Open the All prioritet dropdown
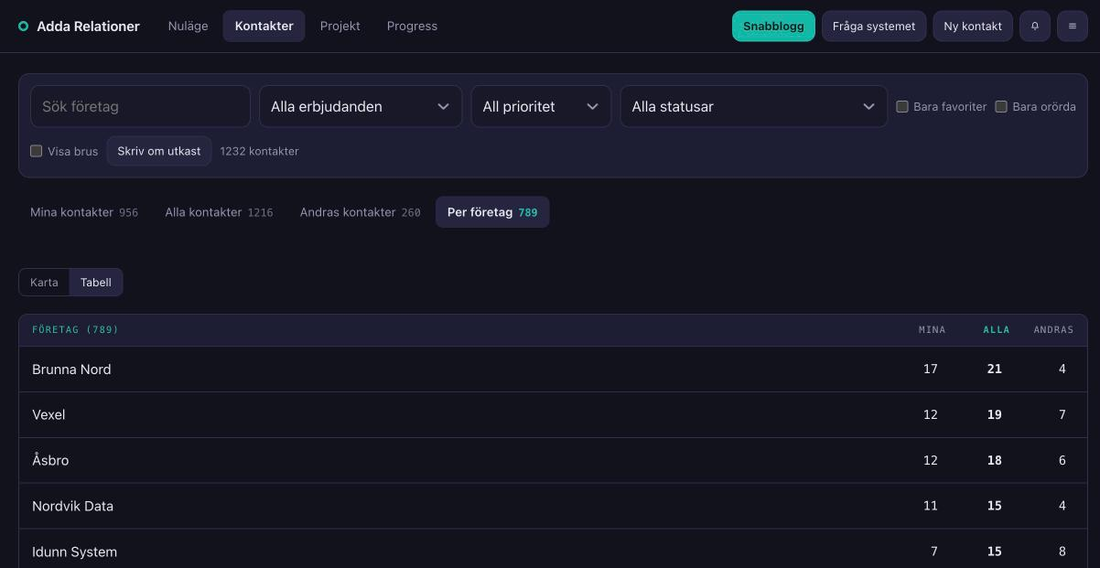1100x568 pixels. tap(541, 107)
